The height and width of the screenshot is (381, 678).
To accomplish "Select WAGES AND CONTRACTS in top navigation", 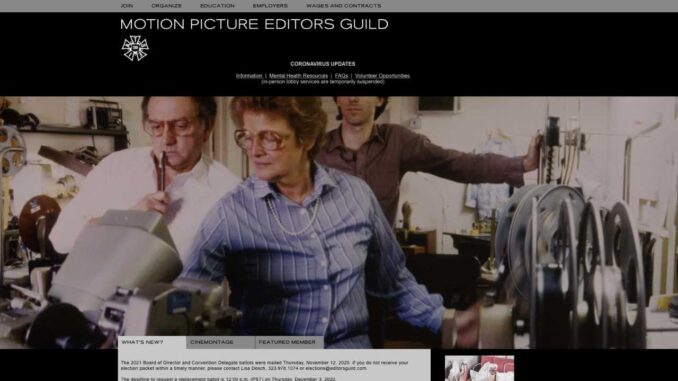I will point(344,6).
